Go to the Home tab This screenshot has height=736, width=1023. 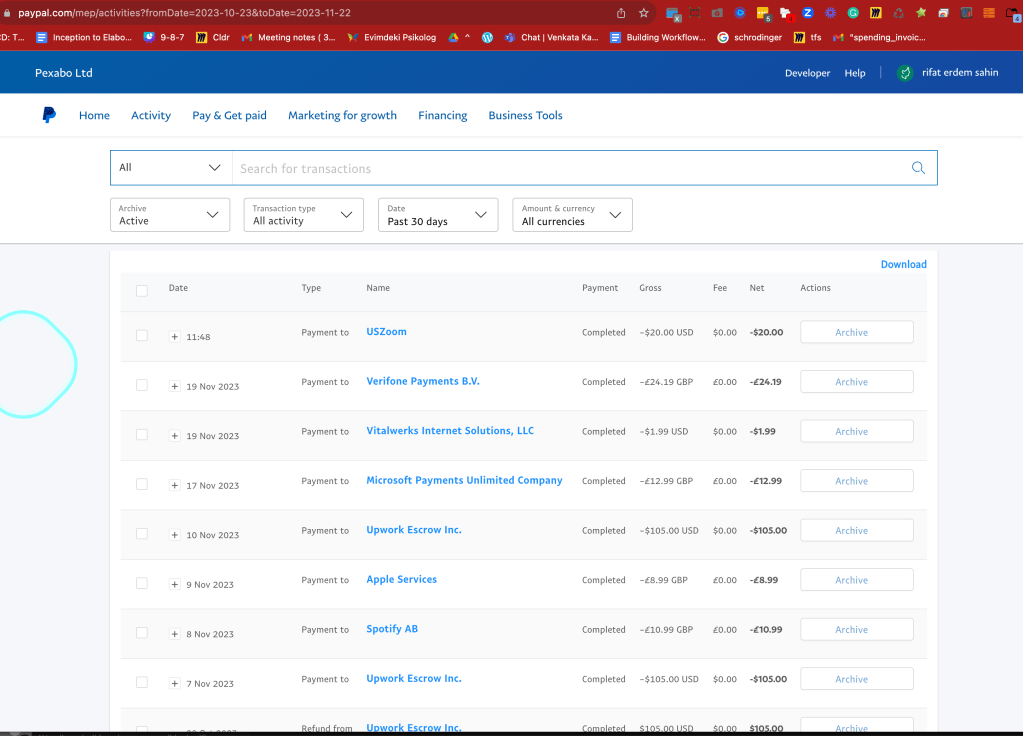pos(94,115)
